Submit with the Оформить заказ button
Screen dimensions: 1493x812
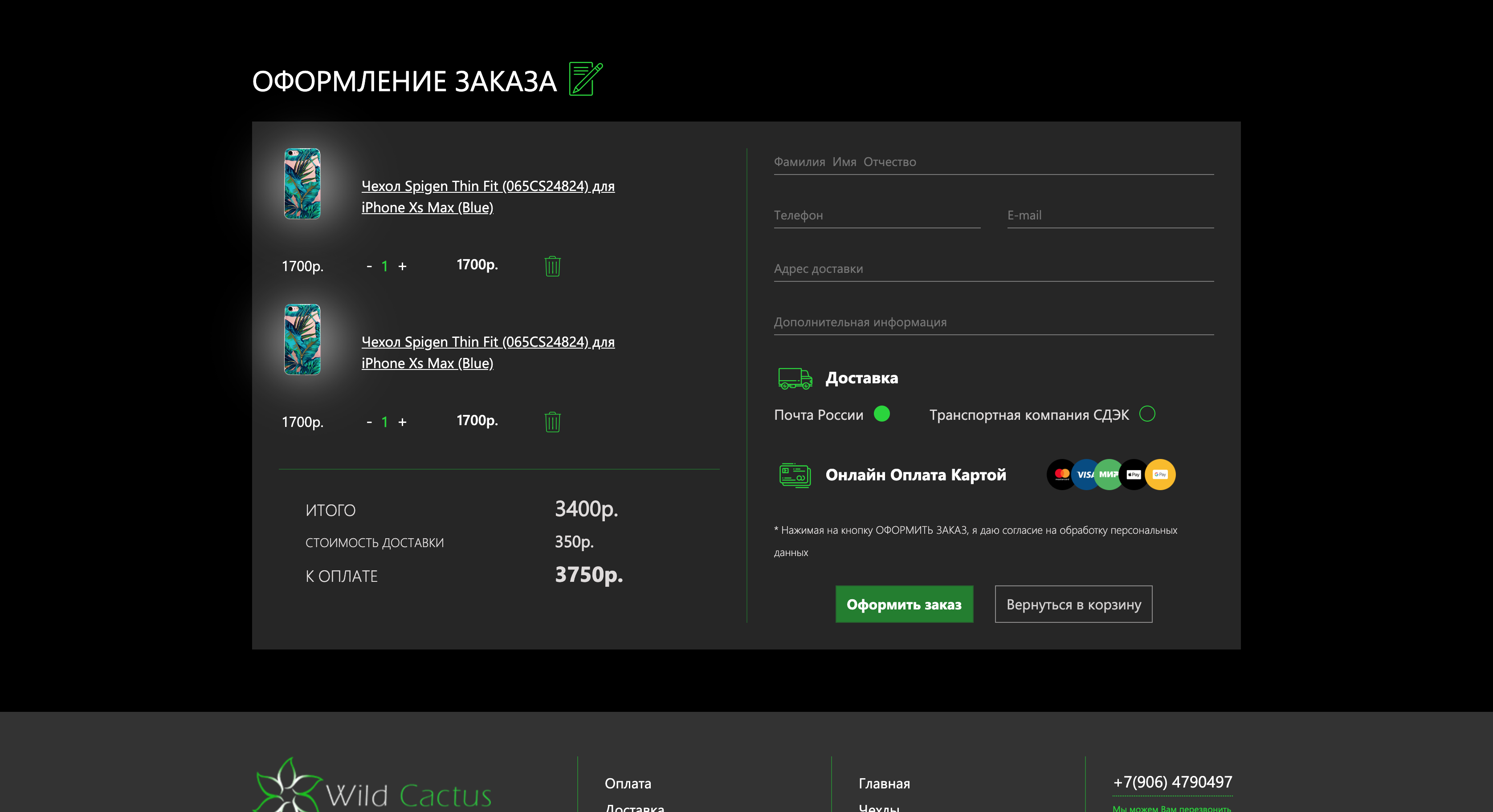pos(904,604)
